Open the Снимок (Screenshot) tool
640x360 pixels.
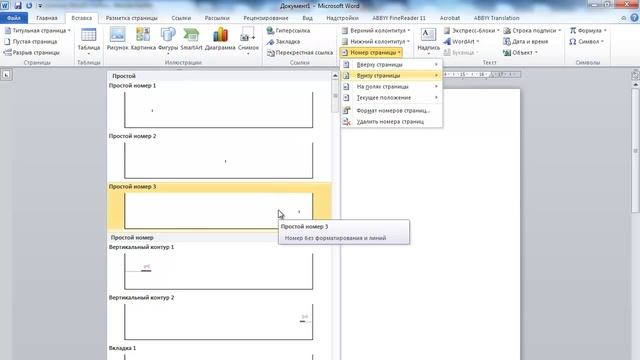[248, 40]
